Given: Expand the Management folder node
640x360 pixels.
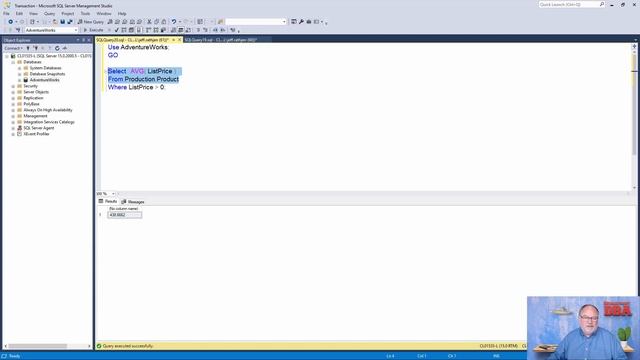Looking at the screenshot, I should (x=13, y=116).
